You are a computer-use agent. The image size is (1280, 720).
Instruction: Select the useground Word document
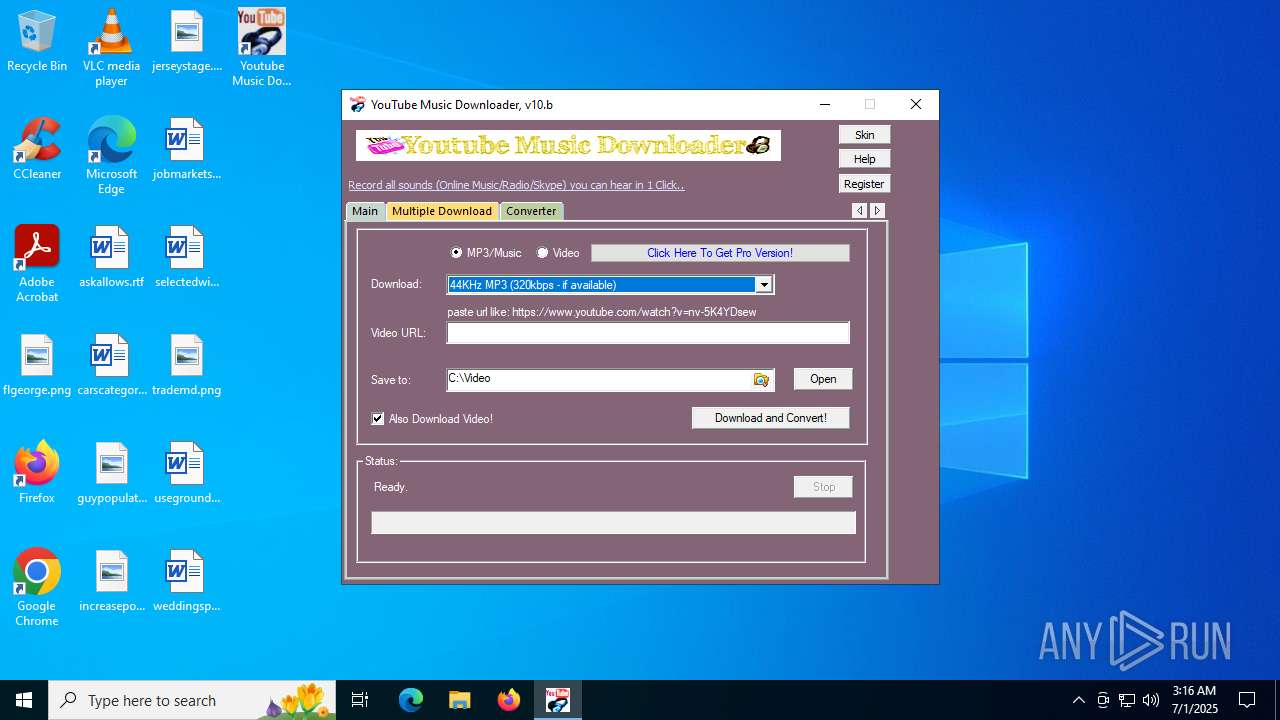187,472
